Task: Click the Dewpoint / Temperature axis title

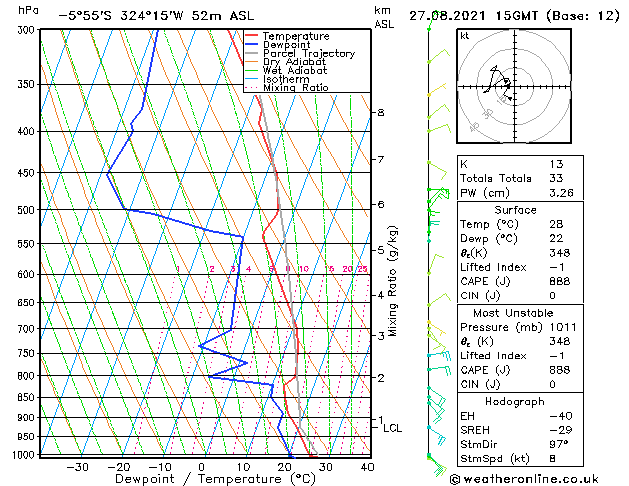Action: (215, 479)
